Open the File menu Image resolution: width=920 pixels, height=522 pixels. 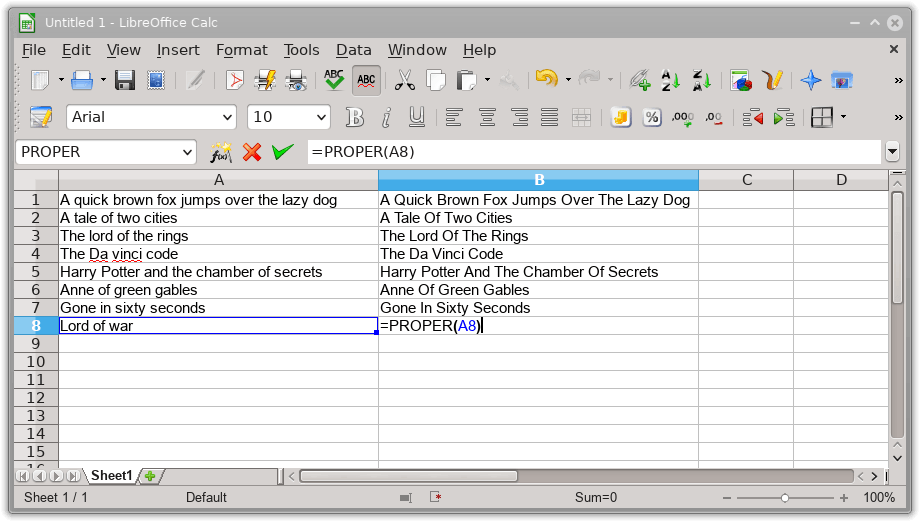(33, 50)
